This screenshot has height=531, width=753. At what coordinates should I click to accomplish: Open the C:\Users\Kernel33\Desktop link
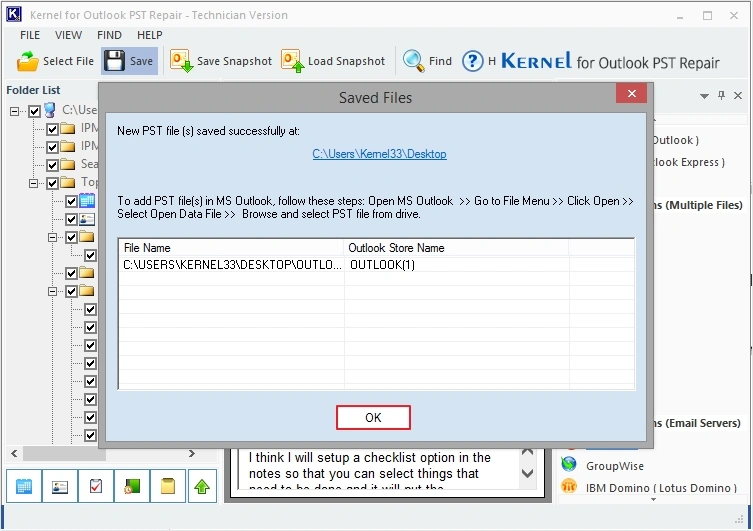pos(379,154)
